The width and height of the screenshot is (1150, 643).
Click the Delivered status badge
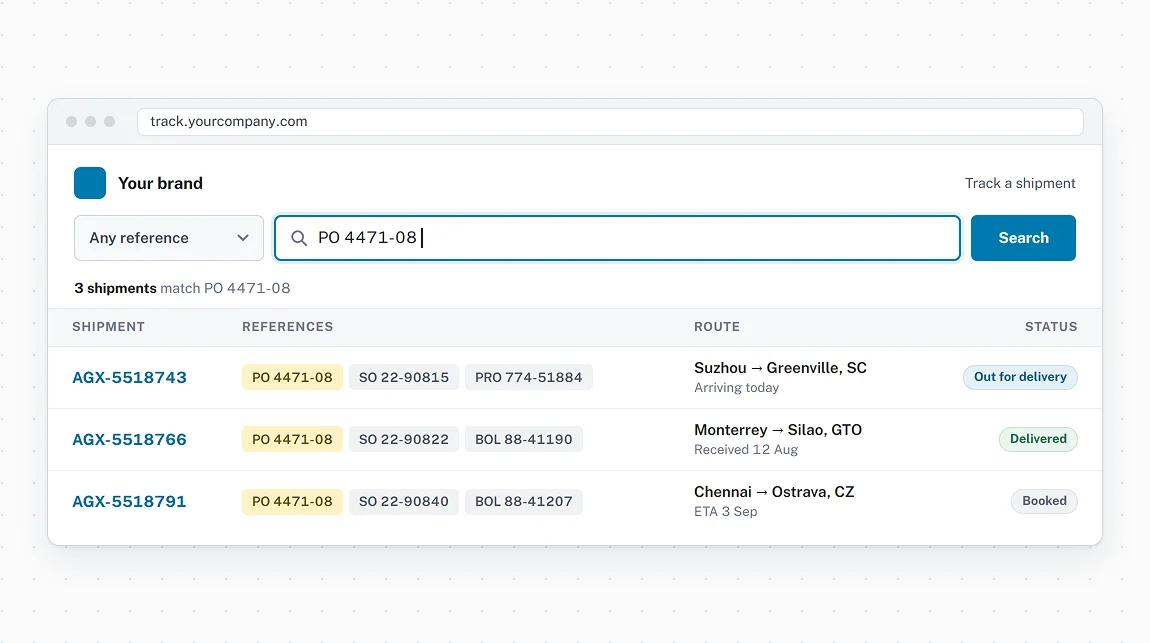click(1038, 439)
